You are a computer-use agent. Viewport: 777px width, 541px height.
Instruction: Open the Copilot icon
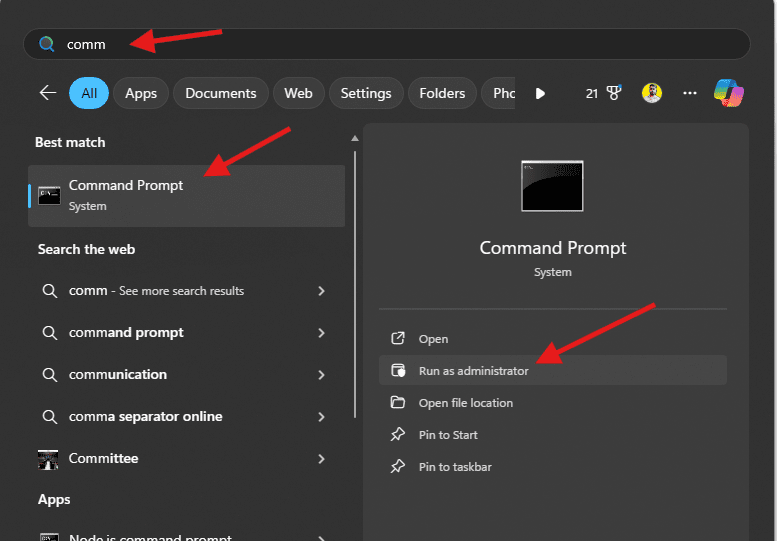pos(728,93)
